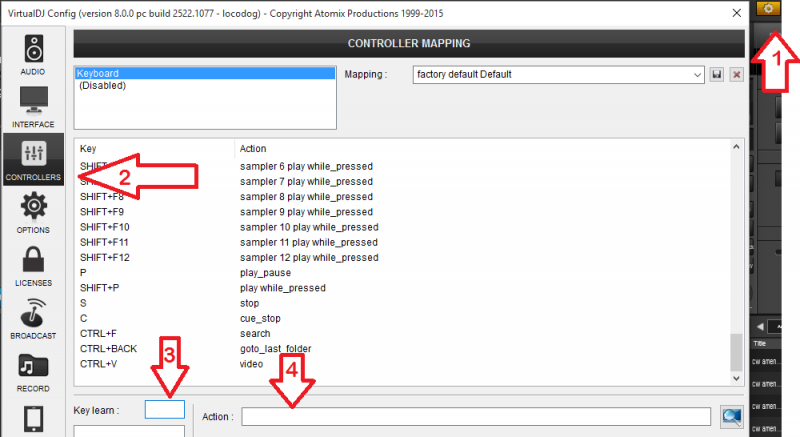Click the mapping list scrollbar thumb
This screenshot has width=800, height=437.
[x=736, y=352]
